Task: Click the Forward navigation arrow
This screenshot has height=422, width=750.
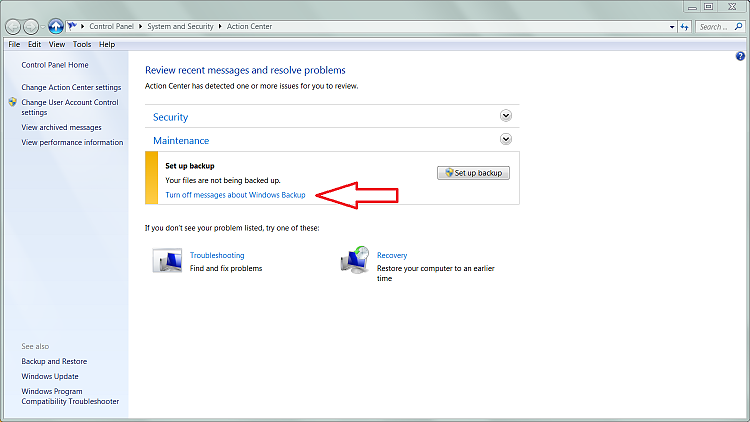Action: point(31,27)
